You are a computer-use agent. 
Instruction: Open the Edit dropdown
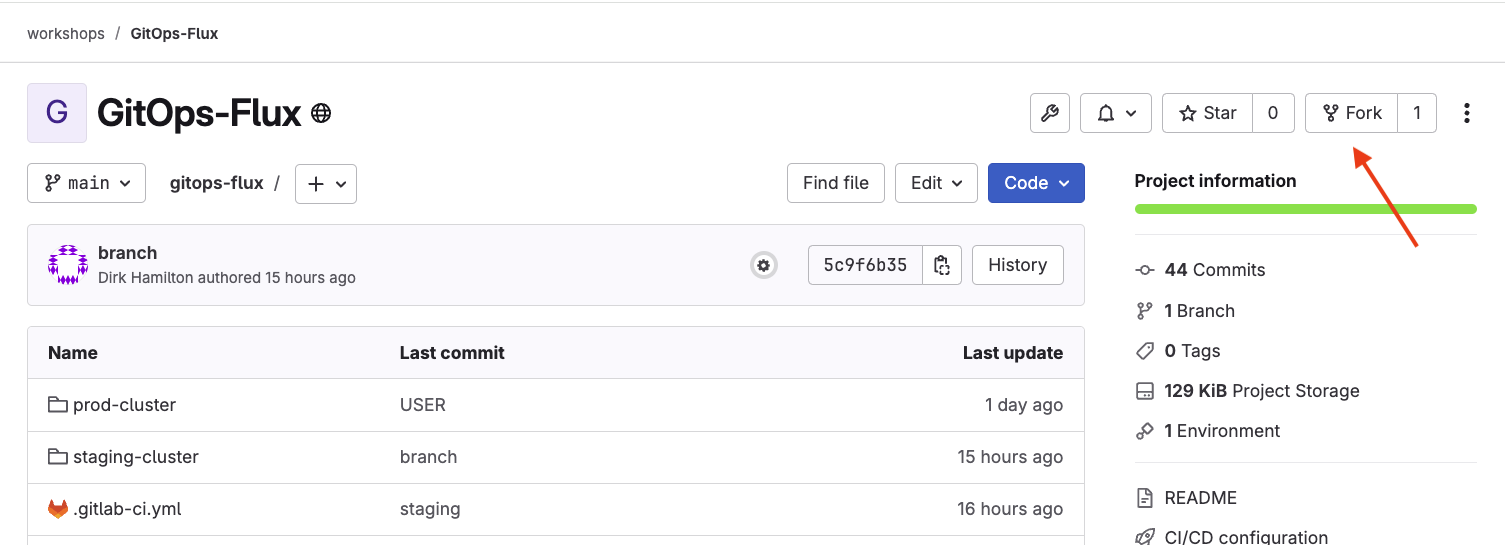point(936,183)
